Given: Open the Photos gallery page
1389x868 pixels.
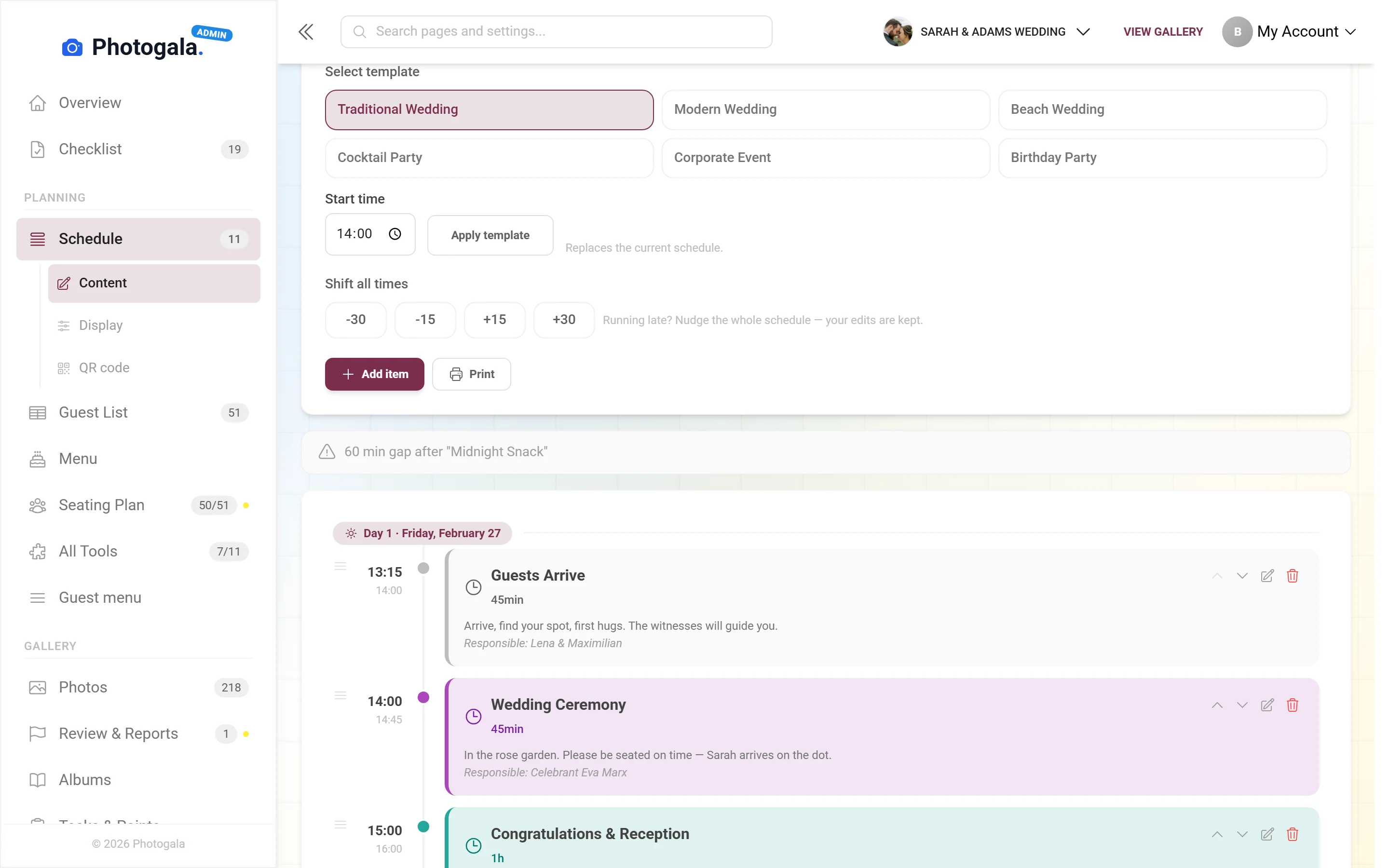Looking at the screenshot, I should tap(138, 687).
